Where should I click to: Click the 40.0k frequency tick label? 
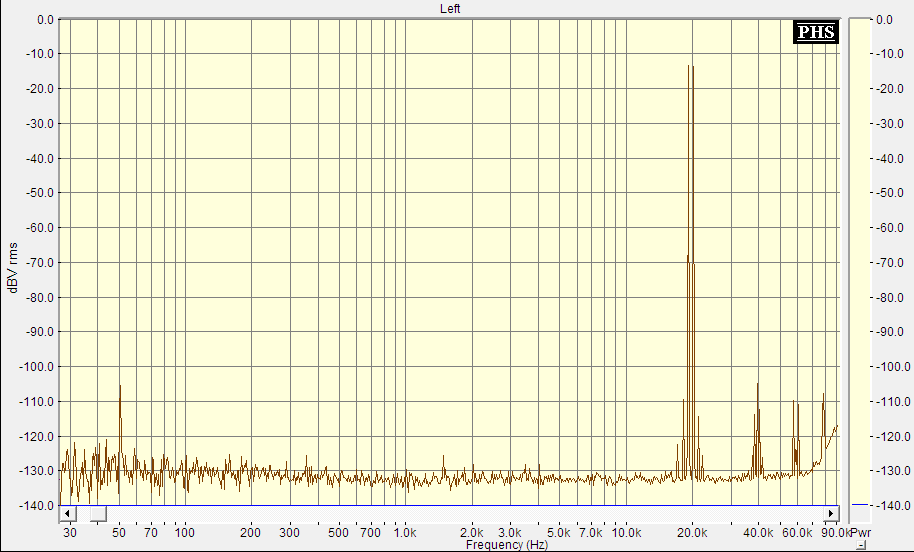pyautogui.click(x=758, y=532)
